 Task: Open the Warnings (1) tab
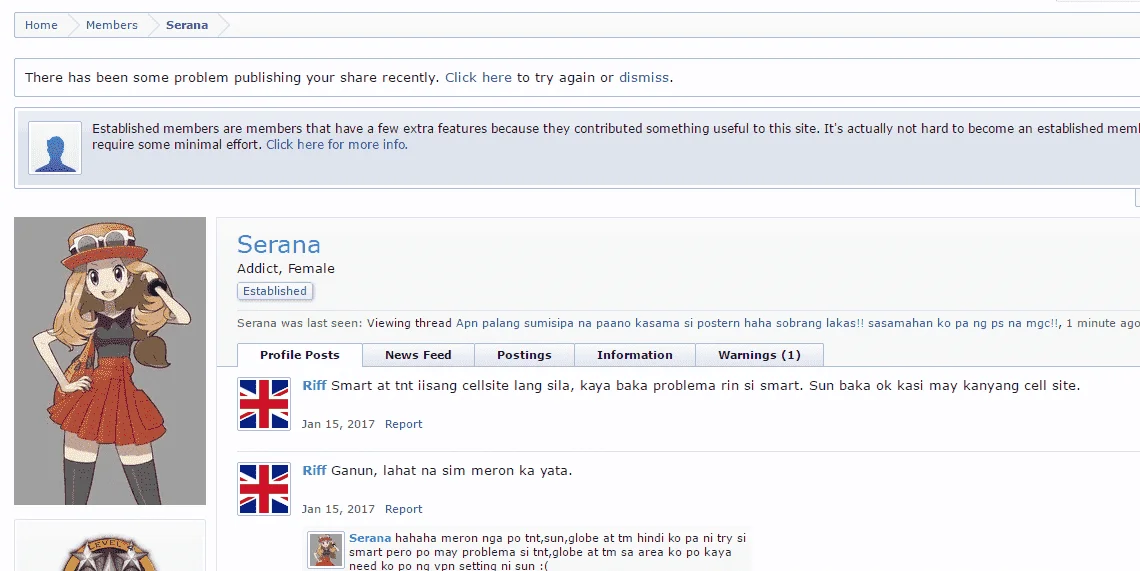[759, 355]
